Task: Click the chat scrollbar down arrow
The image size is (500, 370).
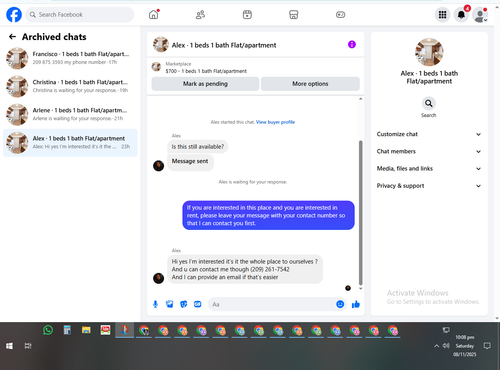Action: [360, 288]
